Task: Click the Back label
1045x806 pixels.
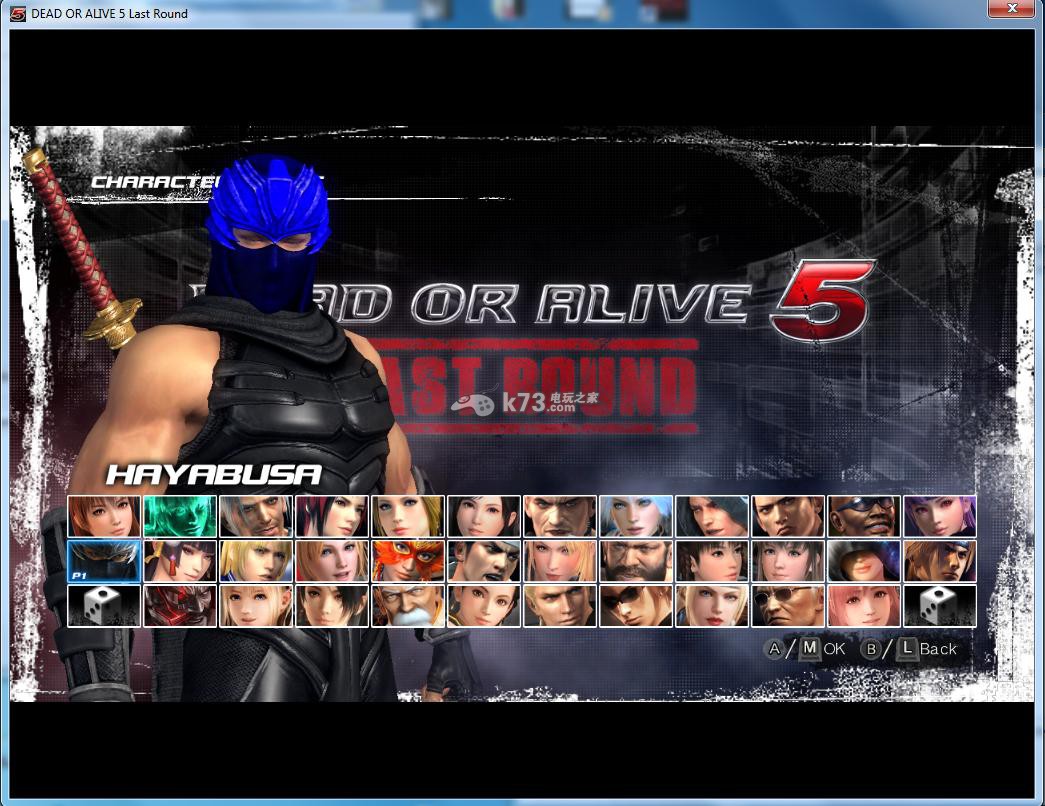Action: 938,649
